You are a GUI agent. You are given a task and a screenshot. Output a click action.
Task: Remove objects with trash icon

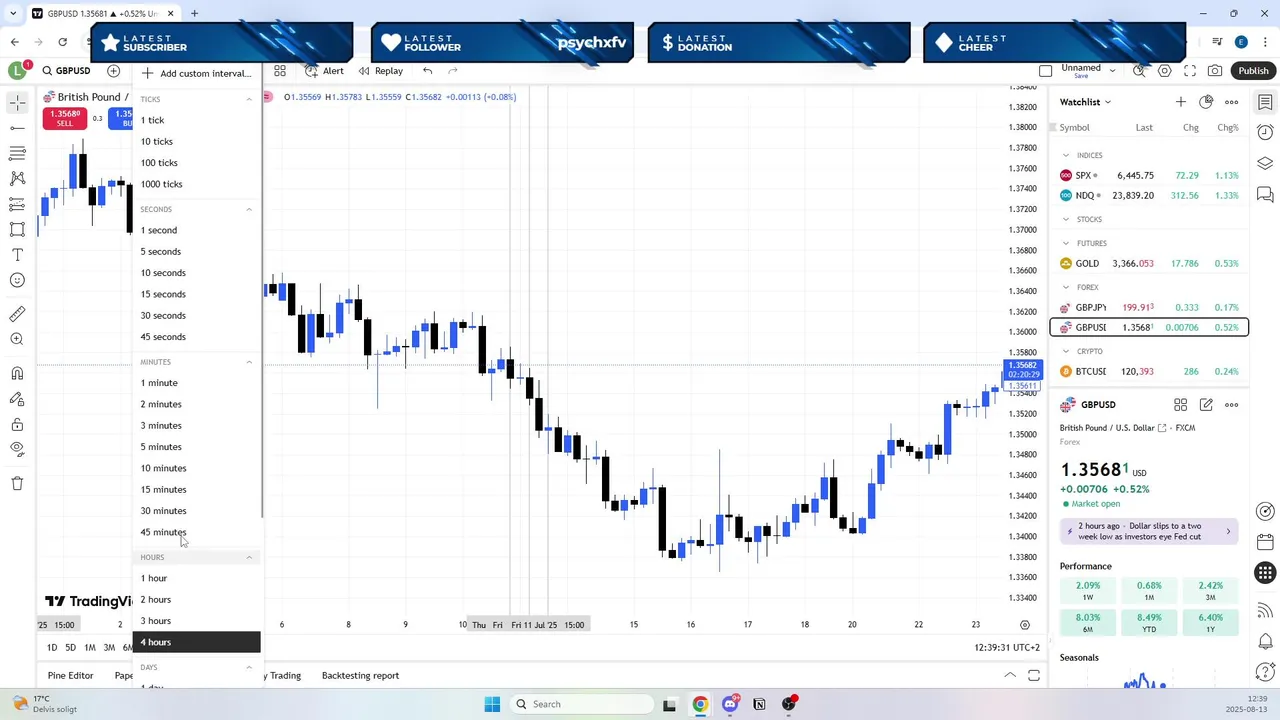(17, 484)
